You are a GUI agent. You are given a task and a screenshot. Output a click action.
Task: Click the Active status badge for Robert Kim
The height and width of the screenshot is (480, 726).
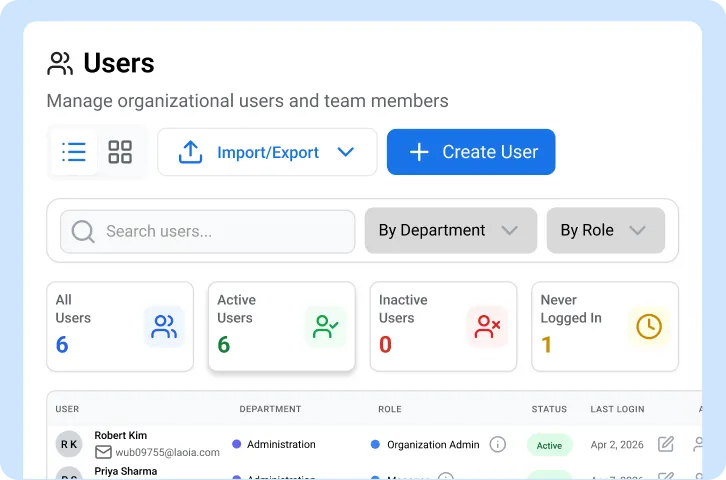tap(549, 445)
